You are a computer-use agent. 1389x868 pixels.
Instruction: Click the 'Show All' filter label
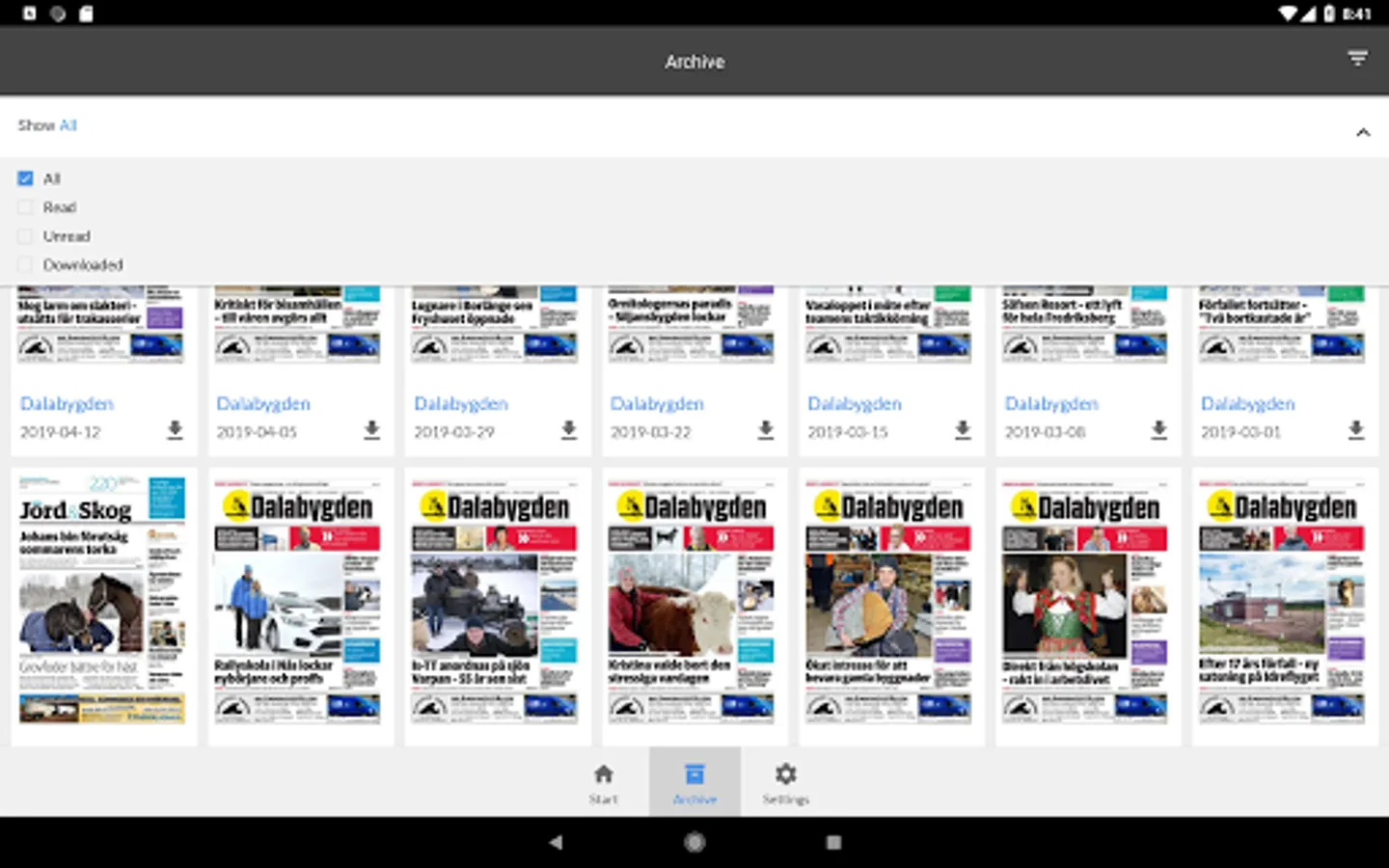point(46,125)
